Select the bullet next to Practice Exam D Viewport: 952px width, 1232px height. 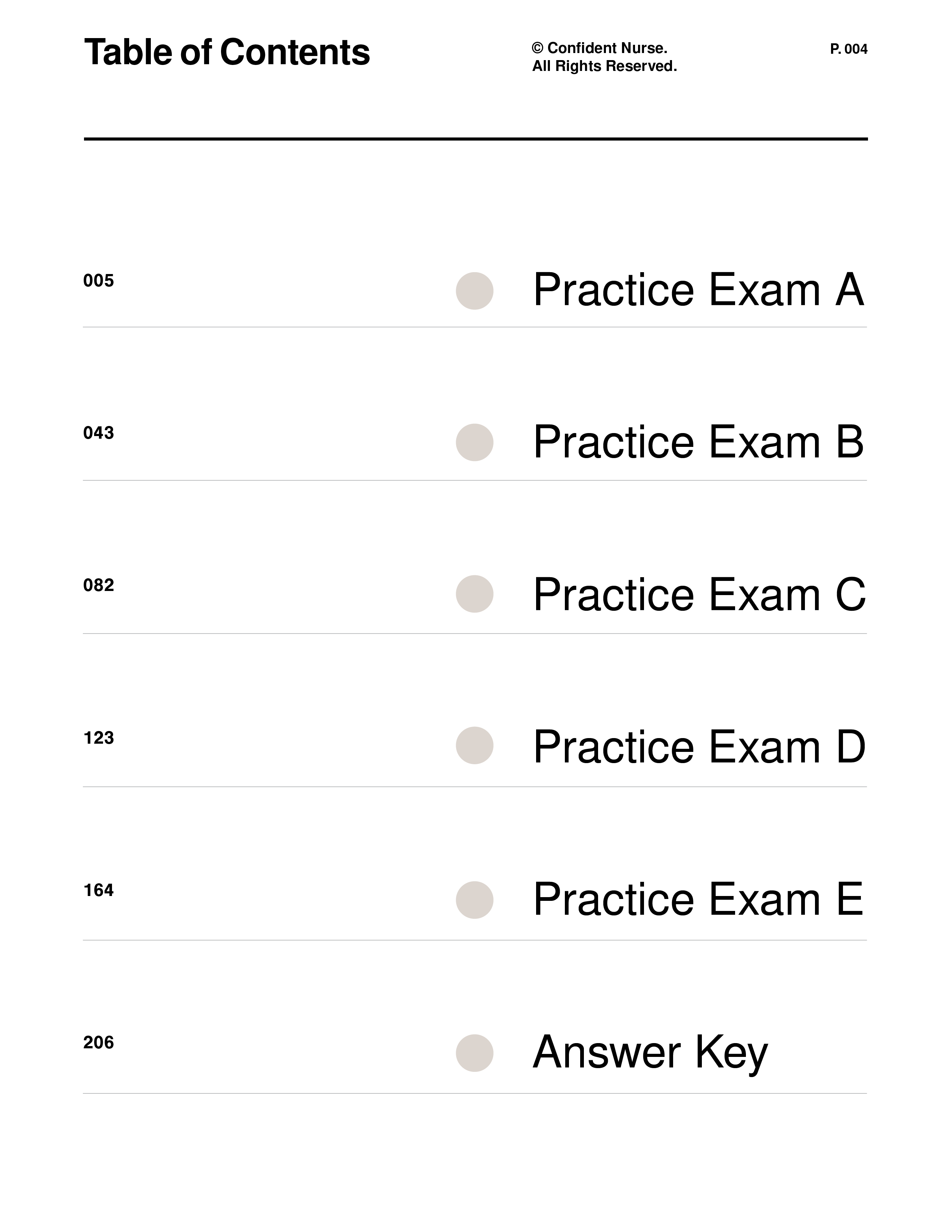(474, 746)
